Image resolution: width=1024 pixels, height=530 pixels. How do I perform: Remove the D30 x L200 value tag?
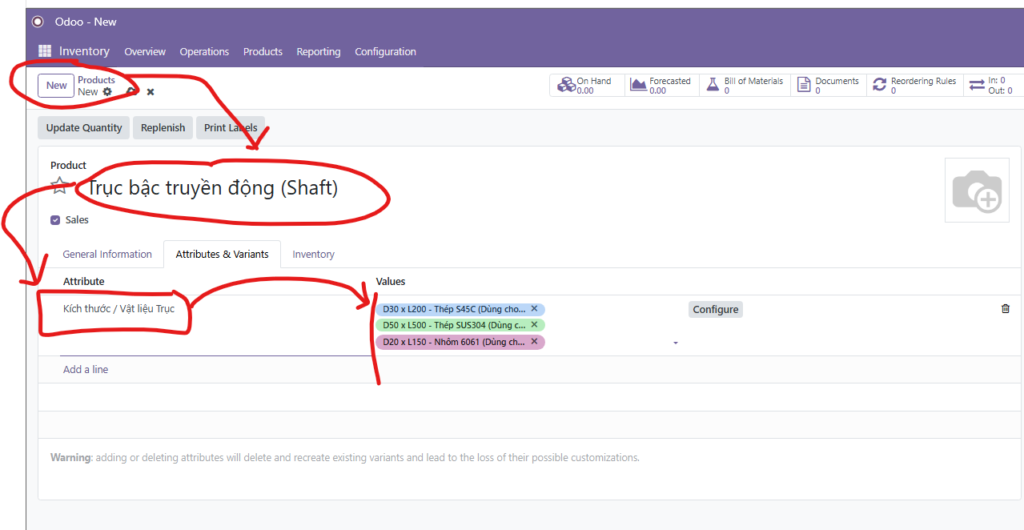[534, 309]
